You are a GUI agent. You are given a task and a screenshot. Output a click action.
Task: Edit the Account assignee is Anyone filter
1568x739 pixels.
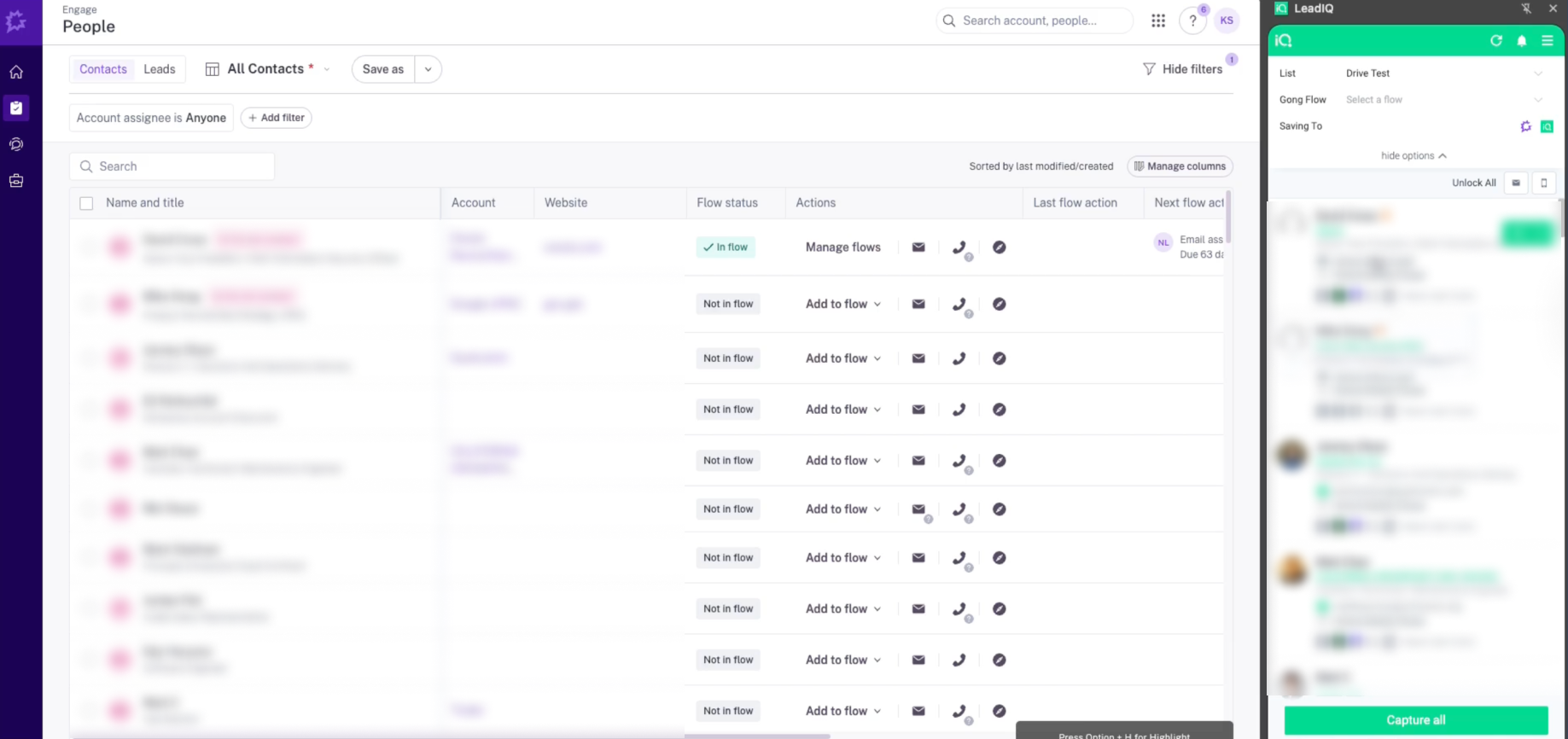[151, 118]
